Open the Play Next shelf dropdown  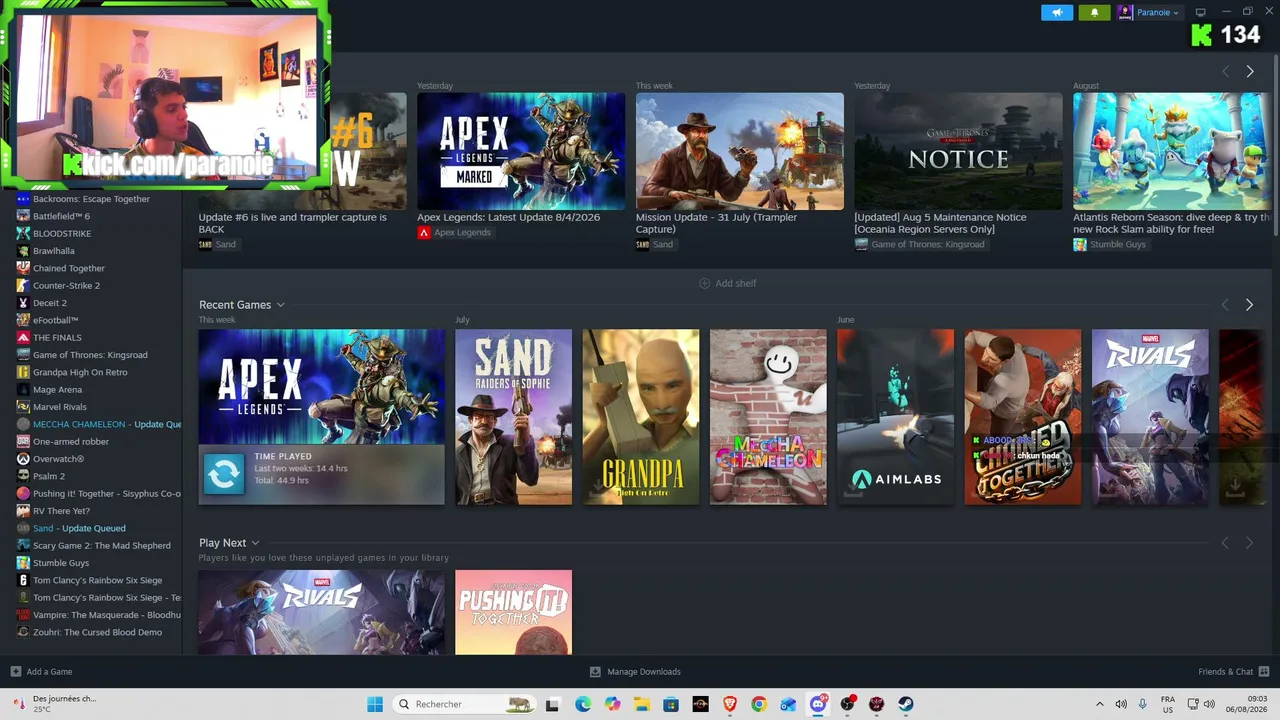[255, 543]
